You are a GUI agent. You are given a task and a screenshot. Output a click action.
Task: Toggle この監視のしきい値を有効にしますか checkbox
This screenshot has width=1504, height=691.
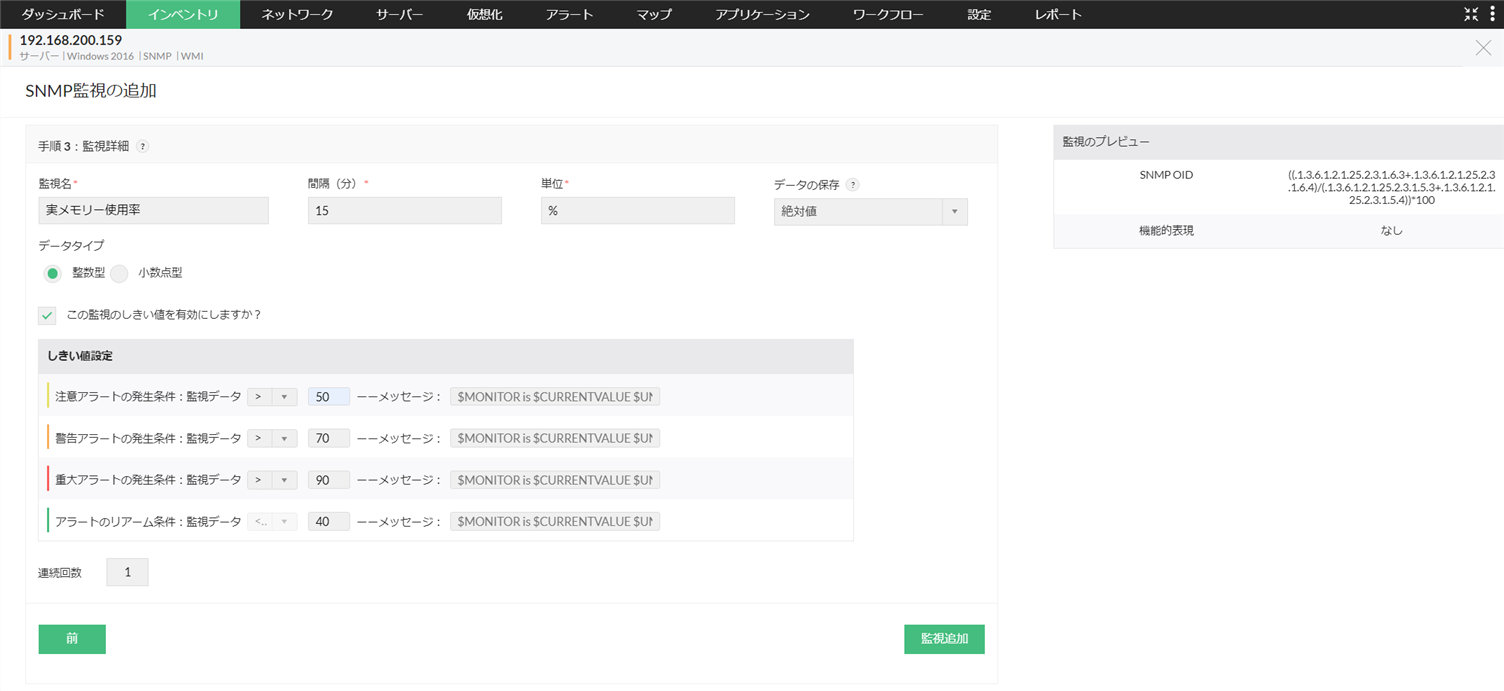pyautogui.click(x=47, y=315)
